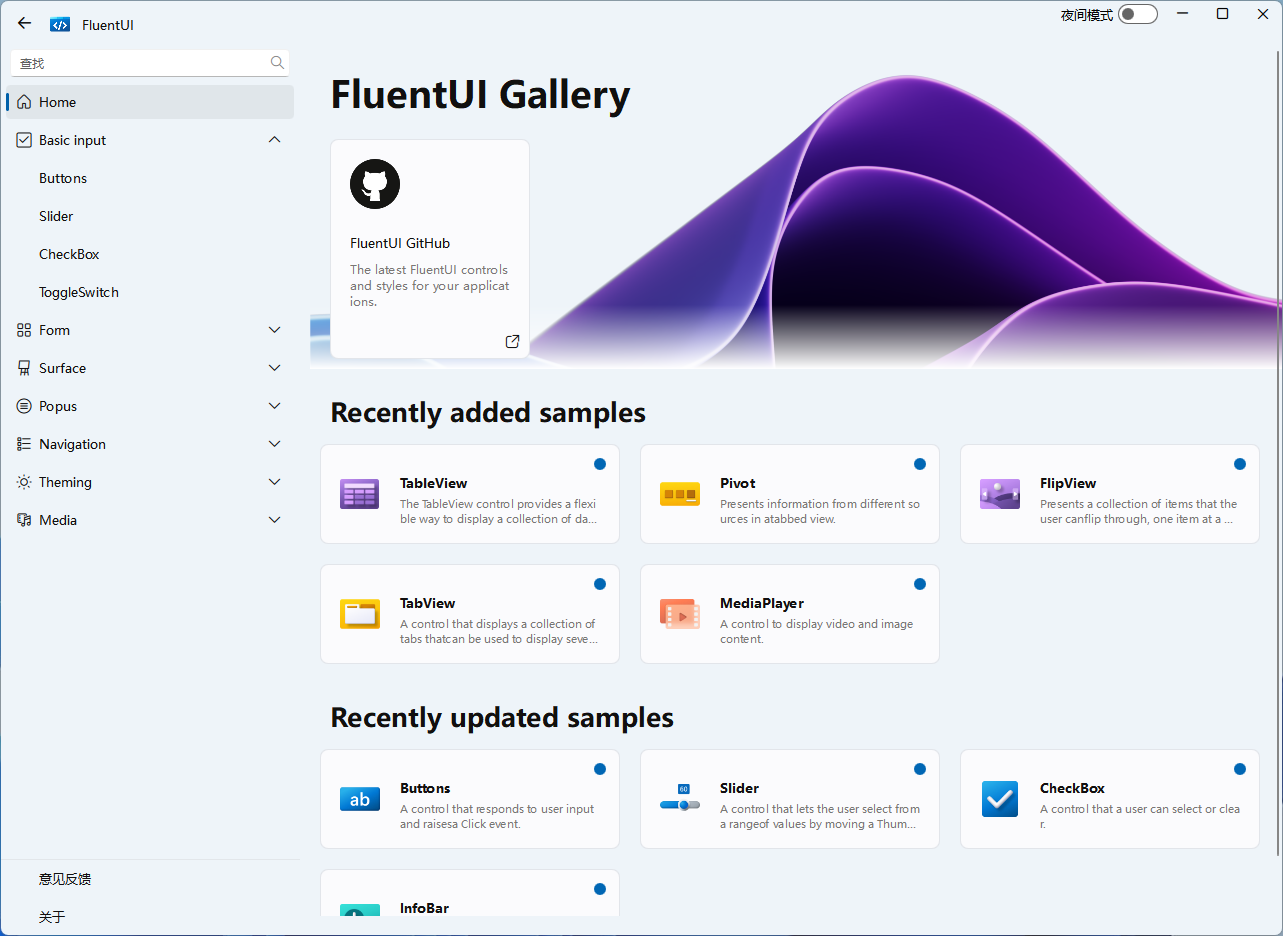This screenshot has height=936, width=1283.
Task: Click the Home house icon
Action: 24,102
